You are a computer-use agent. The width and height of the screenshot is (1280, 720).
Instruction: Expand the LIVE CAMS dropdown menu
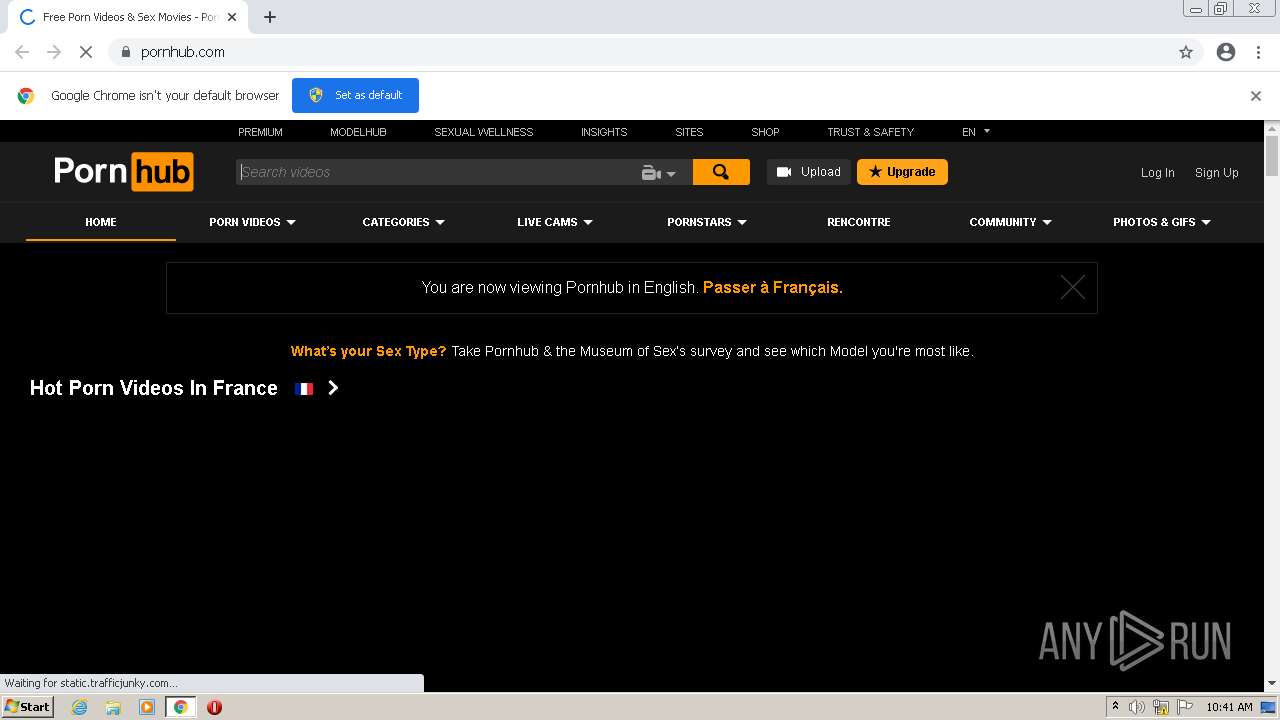555,222
